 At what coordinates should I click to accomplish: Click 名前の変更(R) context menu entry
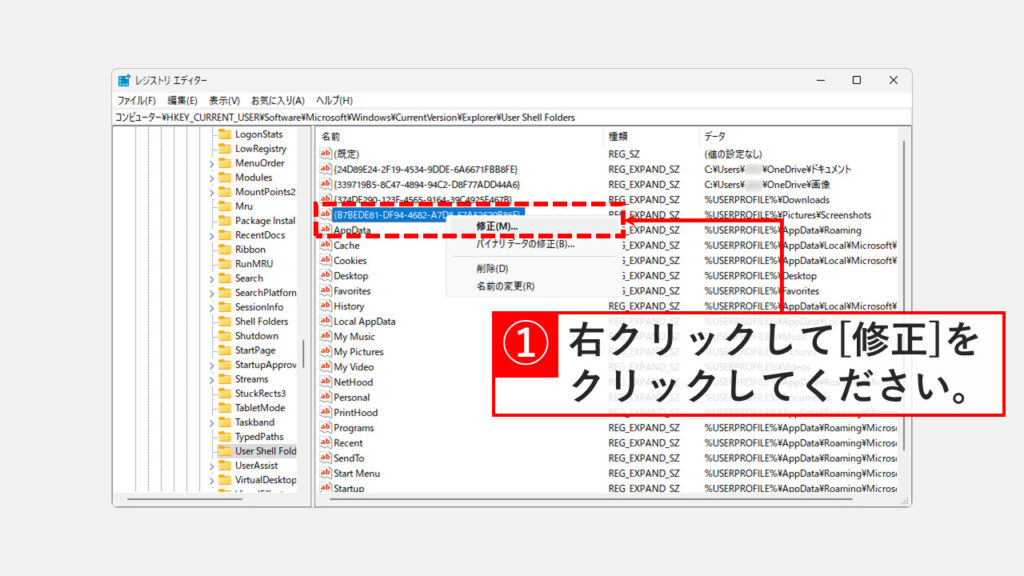pyautogui.click(x=505, y=286)
